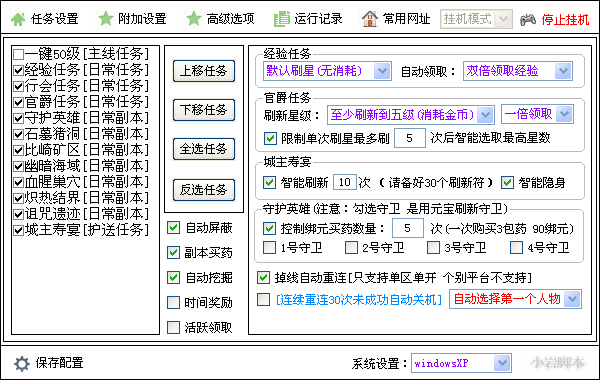Click the 下移任务 button
Screen dimensions: 600x380
pyautogui.click(x=204, y=110)
